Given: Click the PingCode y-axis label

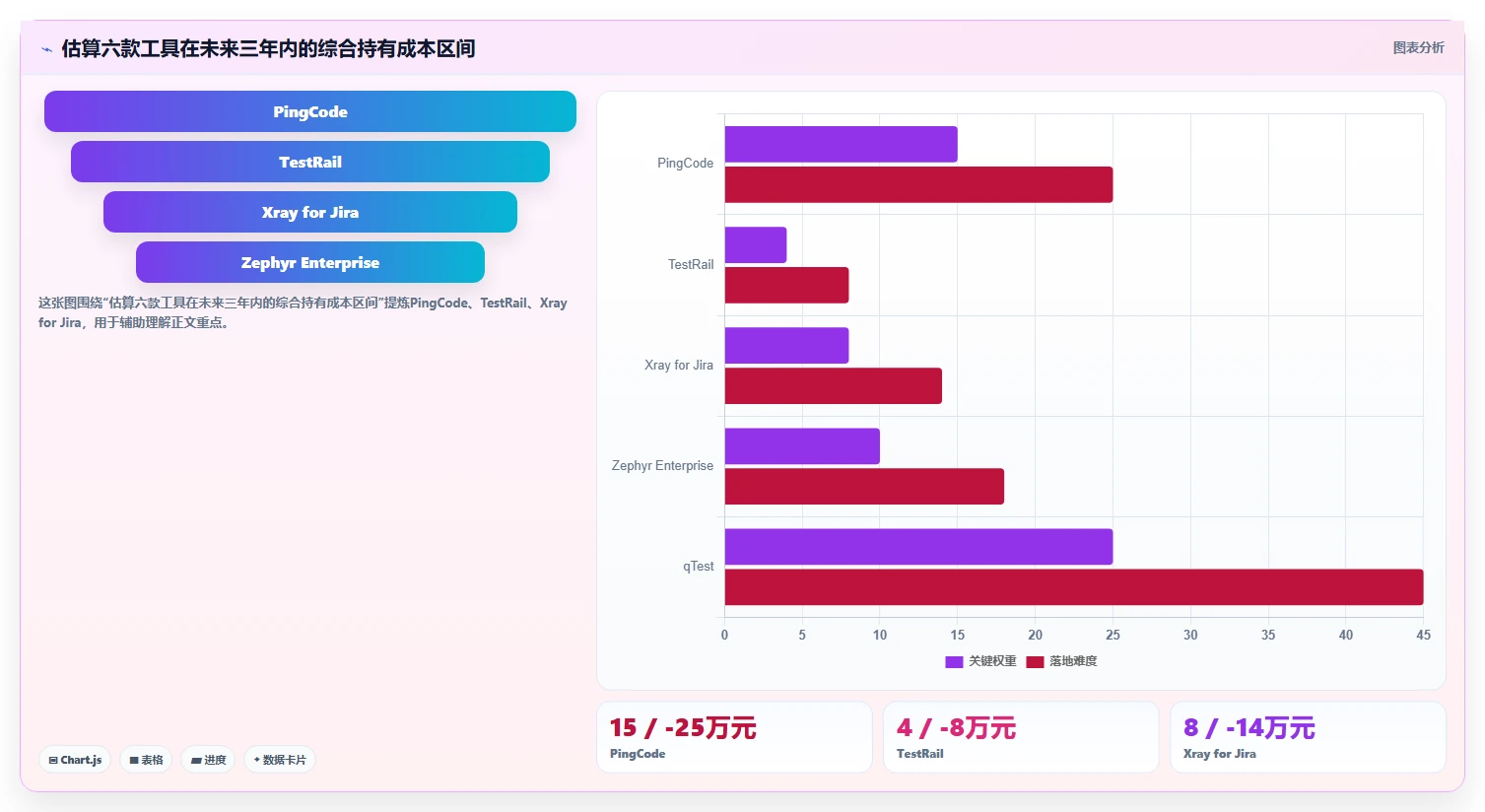Looking at the screenshot, I should click(x=685, y=164).
